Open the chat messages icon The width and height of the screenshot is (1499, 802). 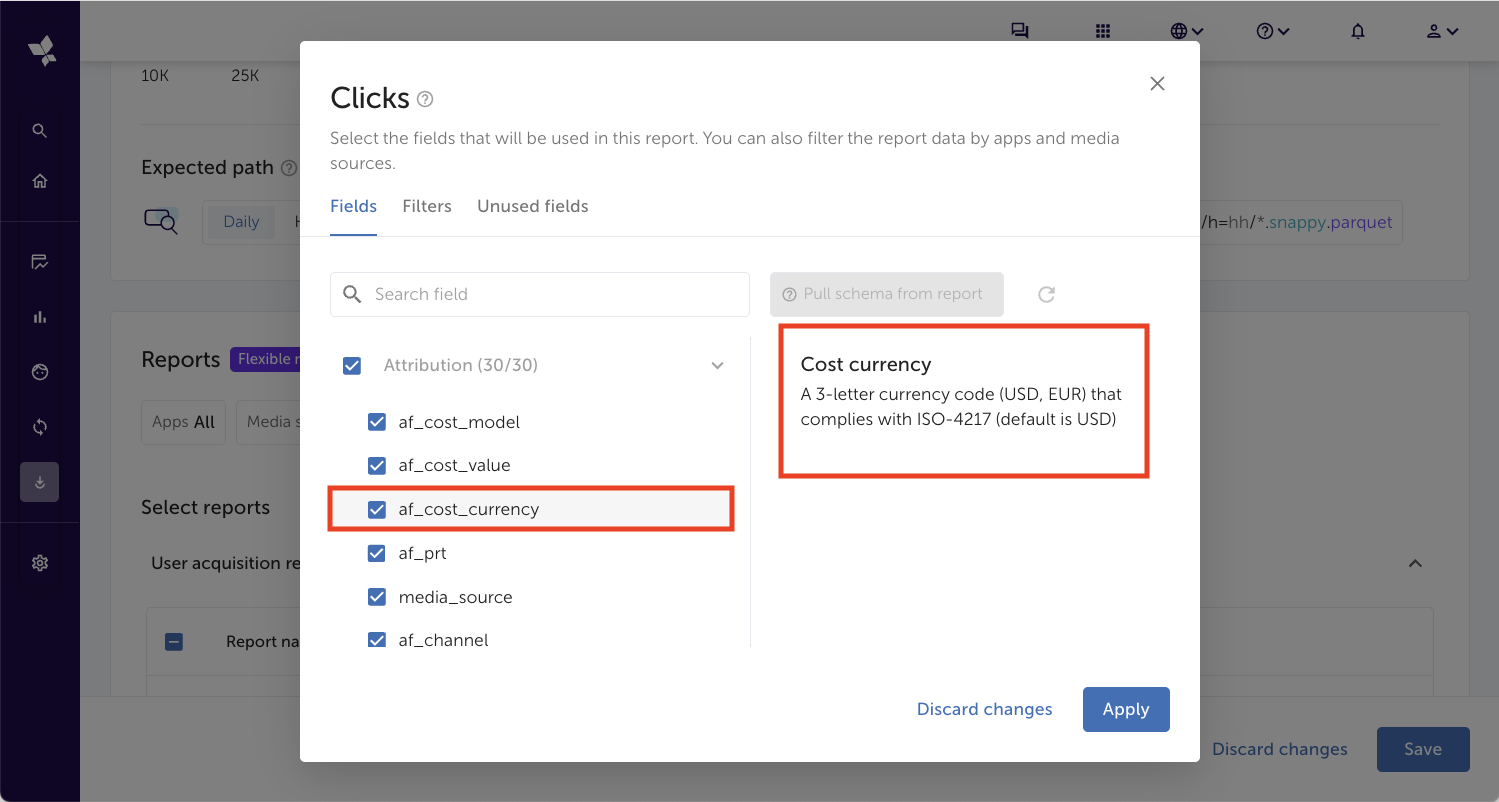[1019, 31]
